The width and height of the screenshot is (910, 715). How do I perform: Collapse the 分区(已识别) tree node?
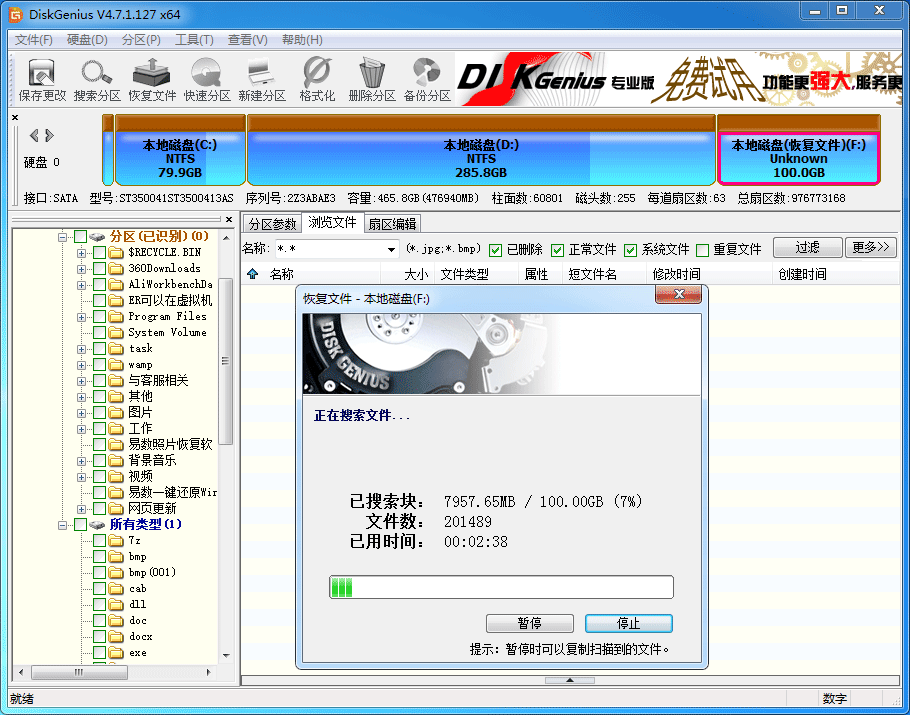click(x=62, y=237)
